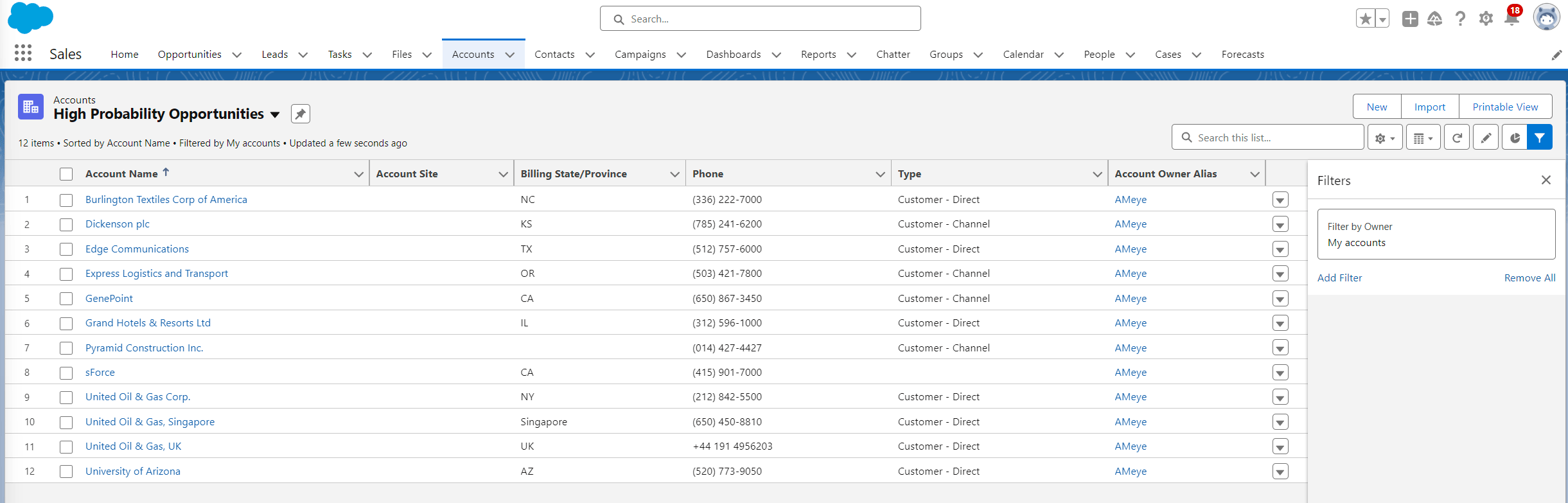Click the Import button
The height and width of the screenshot is (503, 1568).
tap(1430, 107)
